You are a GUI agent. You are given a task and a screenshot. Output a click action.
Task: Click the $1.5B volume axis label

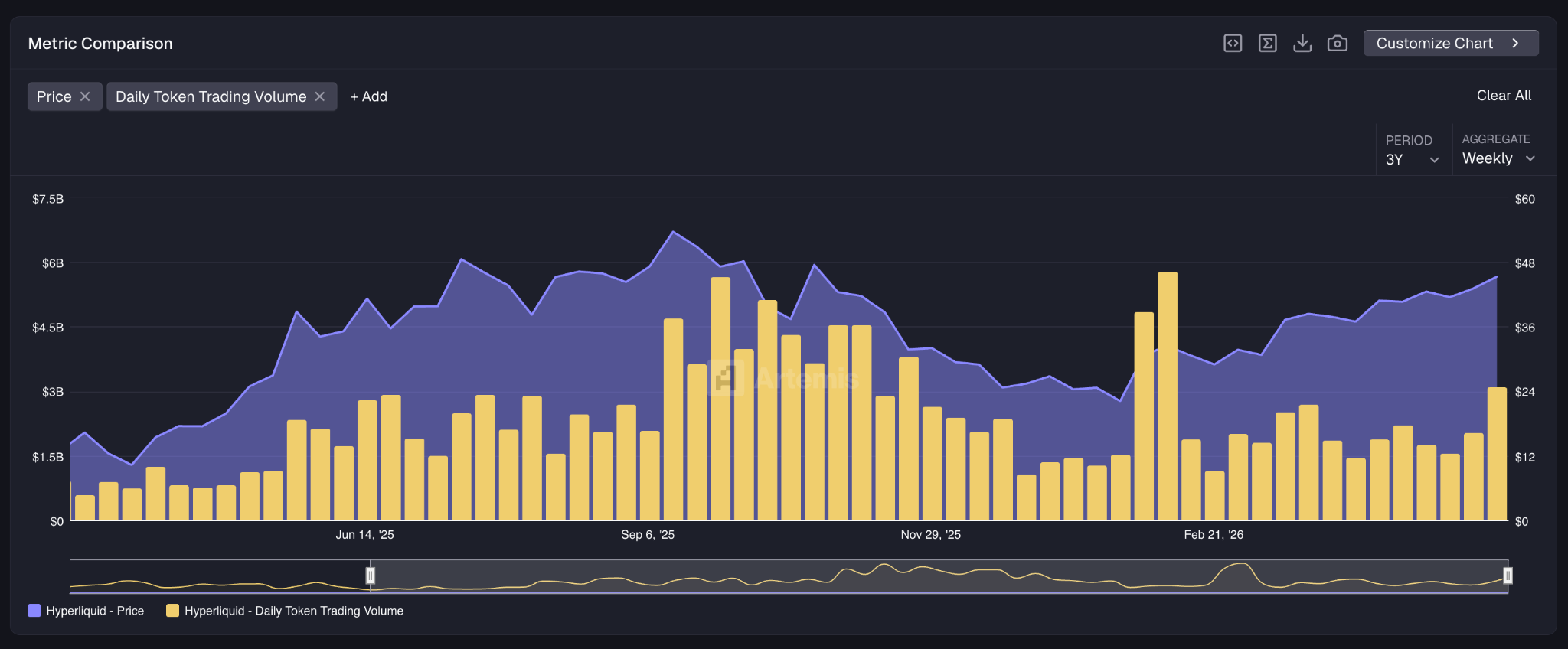[x=47, y=457]
